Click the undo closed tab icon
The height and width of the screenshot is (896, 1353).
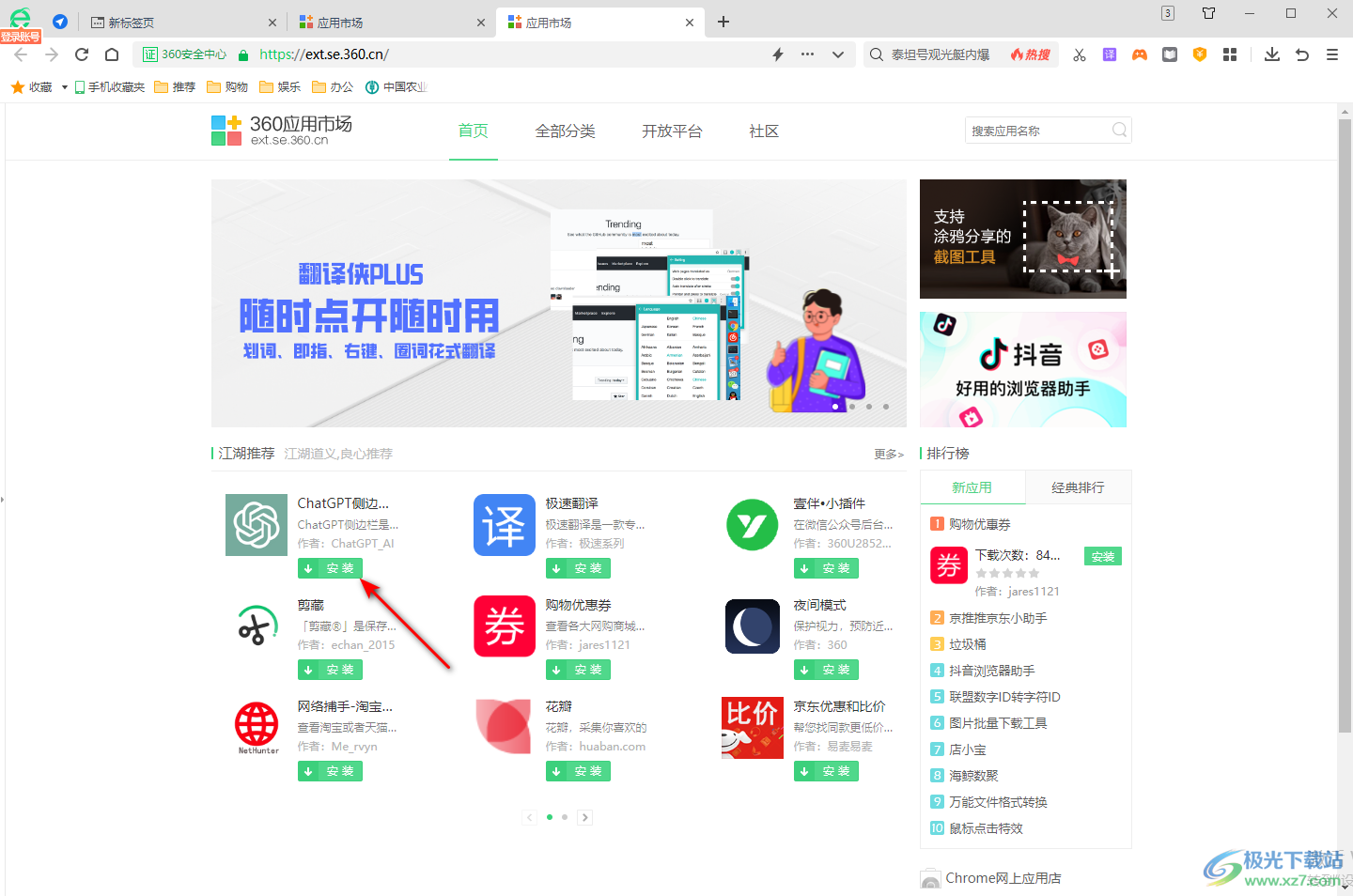point(1302,54)
